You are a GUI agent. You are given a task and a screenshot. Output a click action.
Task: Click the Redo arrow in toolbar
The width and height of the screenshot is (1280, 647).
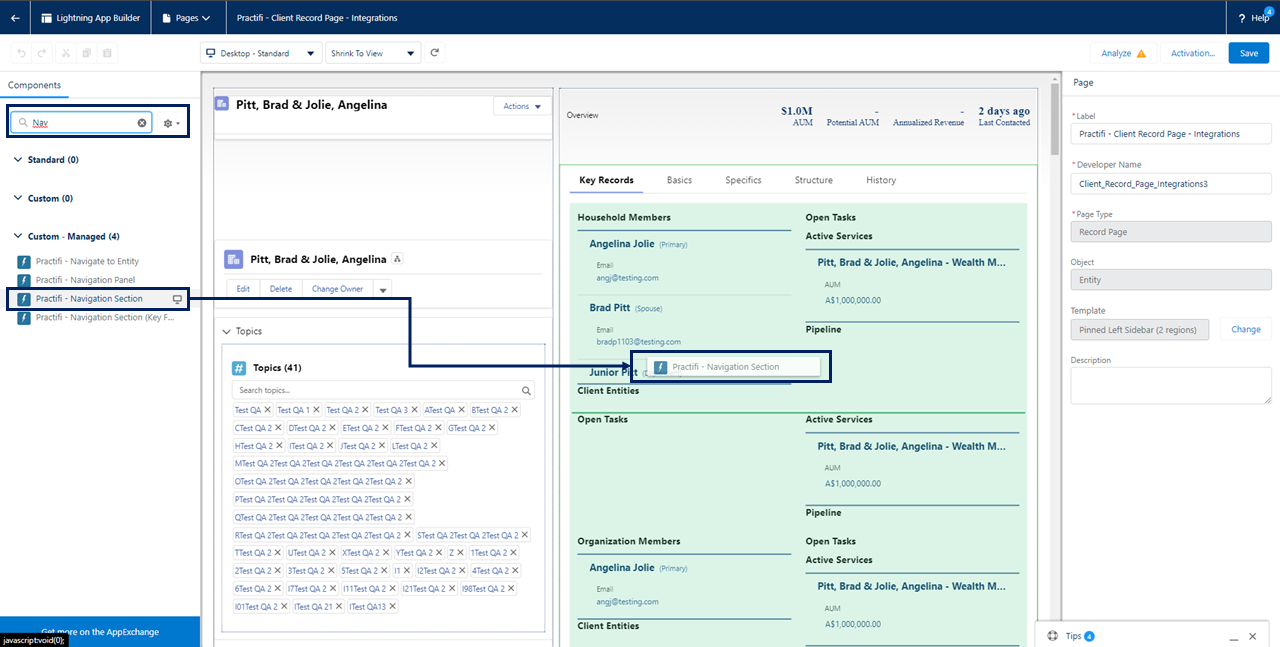(x=42, y=53)
